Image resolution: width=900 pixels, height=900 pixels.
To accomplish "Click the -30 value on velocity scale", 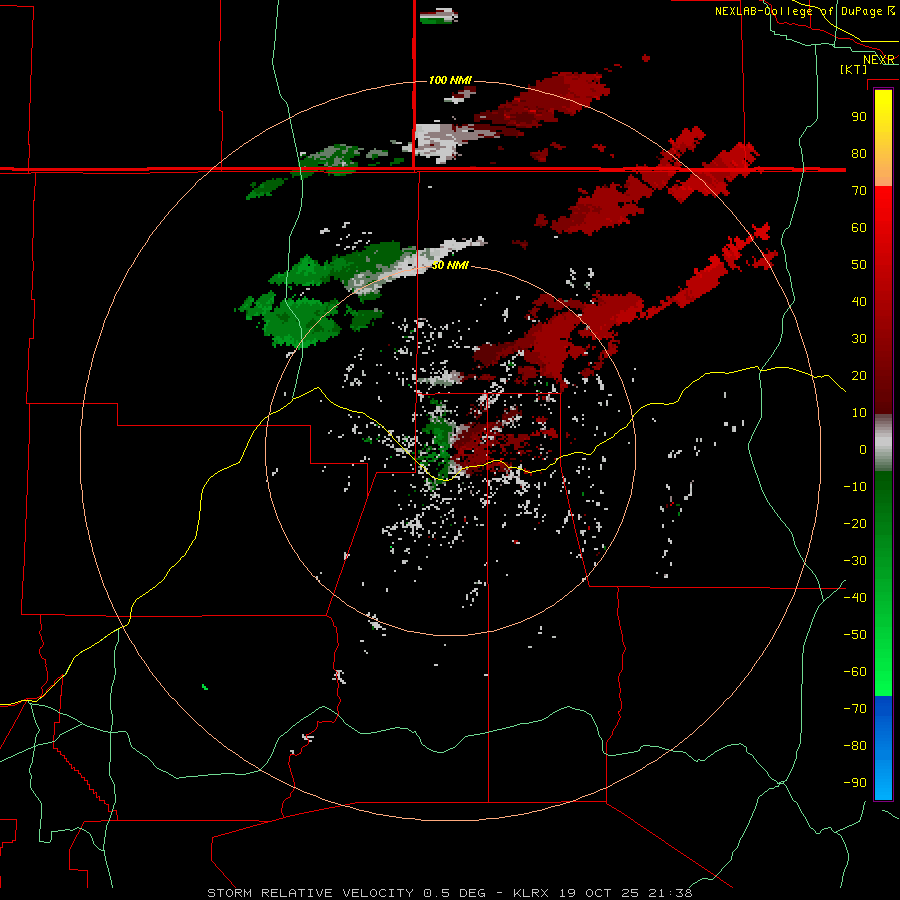I will (855, 561).
